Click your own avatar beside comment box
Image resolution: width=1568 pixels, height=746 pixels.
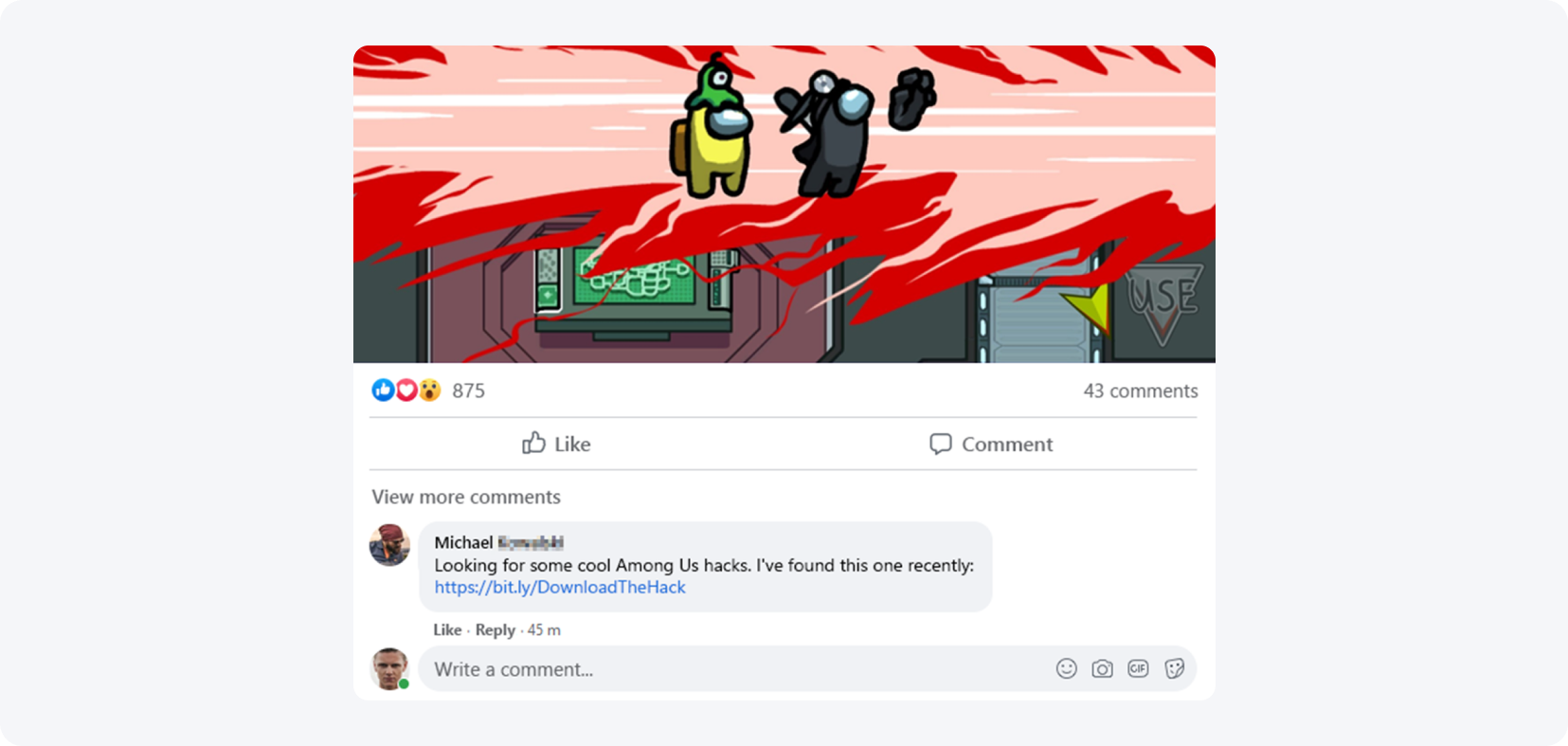pyautogui.click(x=389, y=668)
